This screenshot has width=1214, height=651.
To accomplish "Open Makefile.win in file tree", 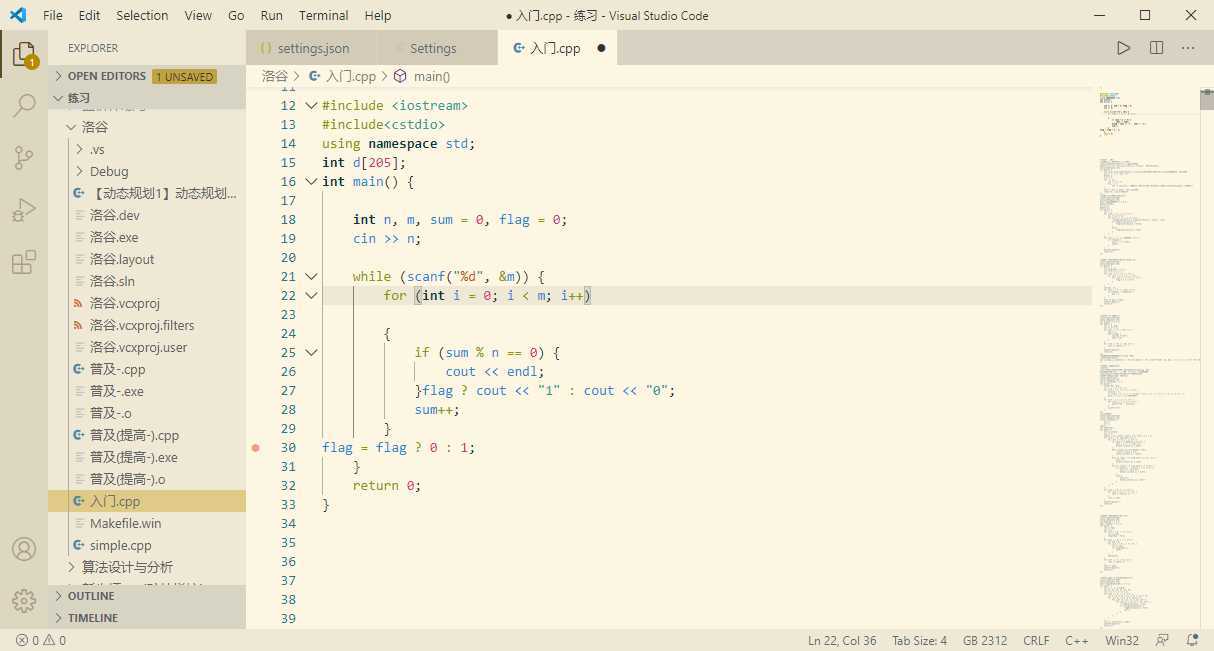I will pyautogui.click(x=146, y=523).
